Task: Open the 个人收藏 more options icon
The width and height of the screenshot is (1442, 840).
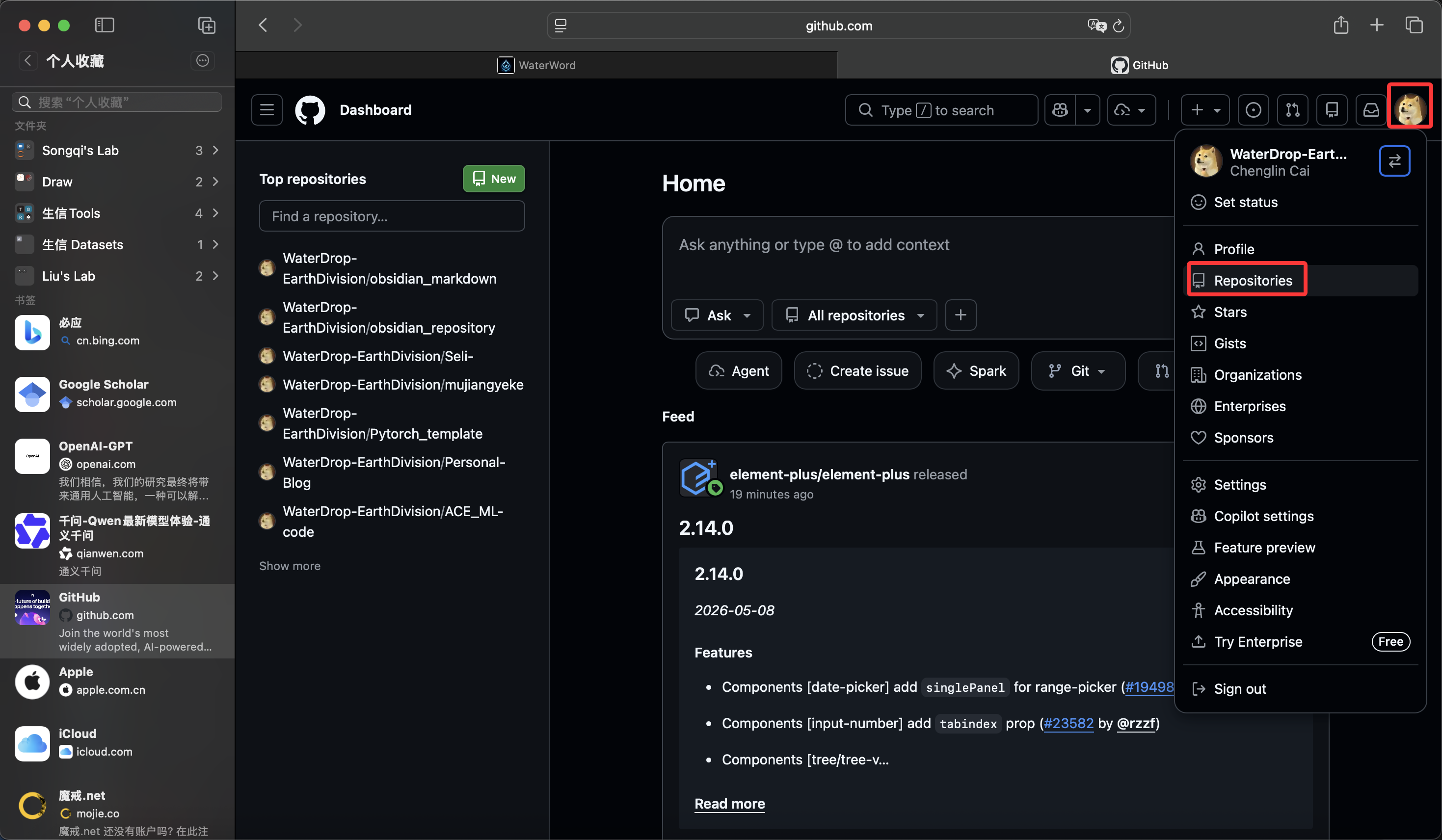Action: tap(203, 61)
